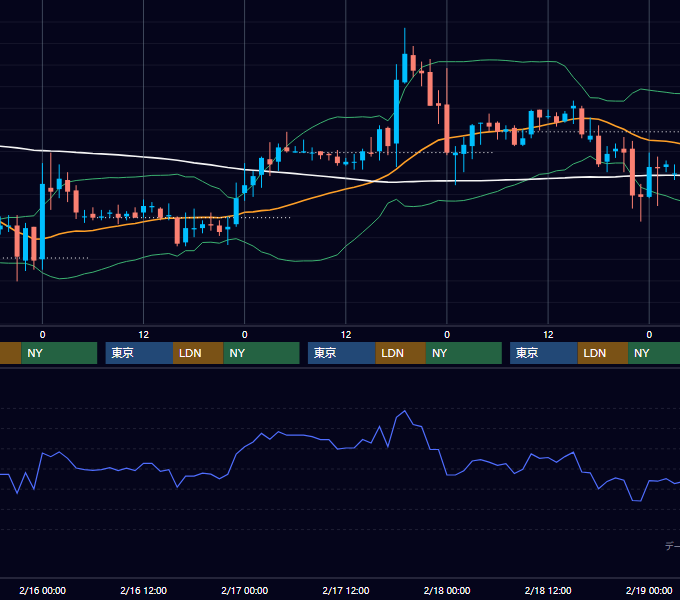This screenshot has height=600, width=680.
Task: Select the 東京 session block for 2/17
Action: [x=342, y=353]
